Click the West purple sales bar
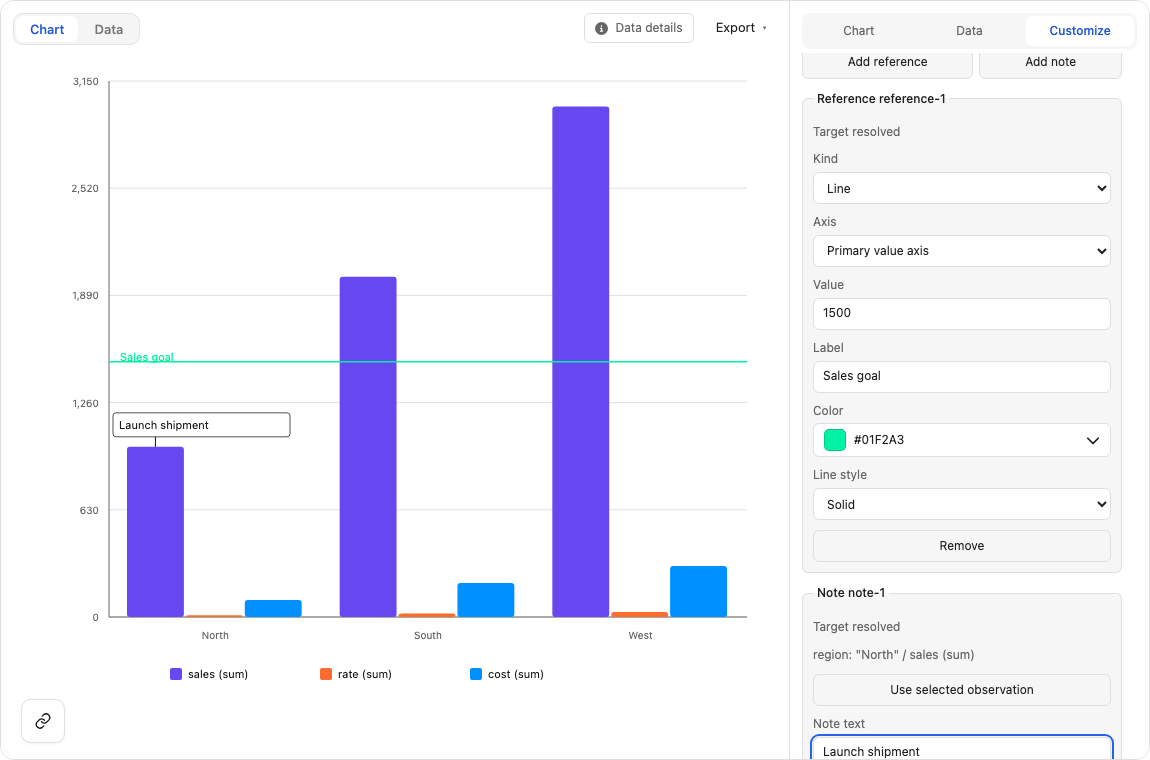Screen dimensions: 1150x760 pyautogui.click(x=581, y=362)
